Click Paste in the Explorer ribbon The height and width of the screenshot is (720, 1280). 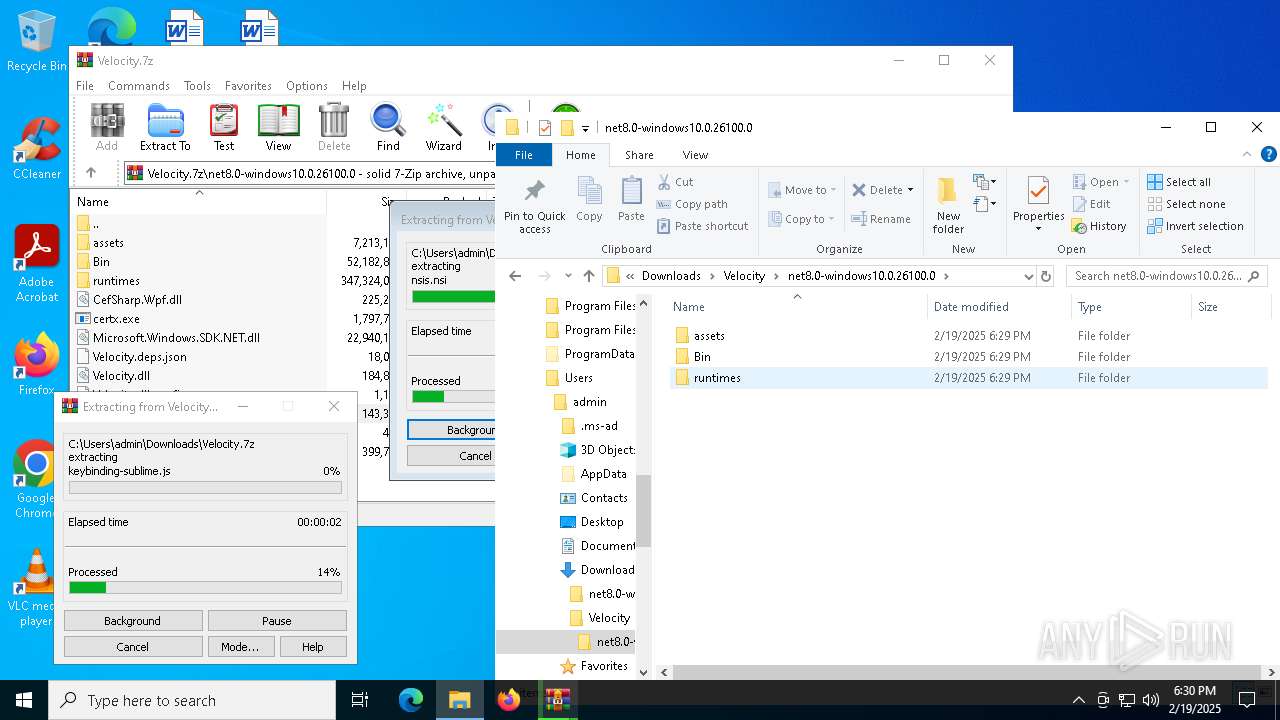[631, 200]
